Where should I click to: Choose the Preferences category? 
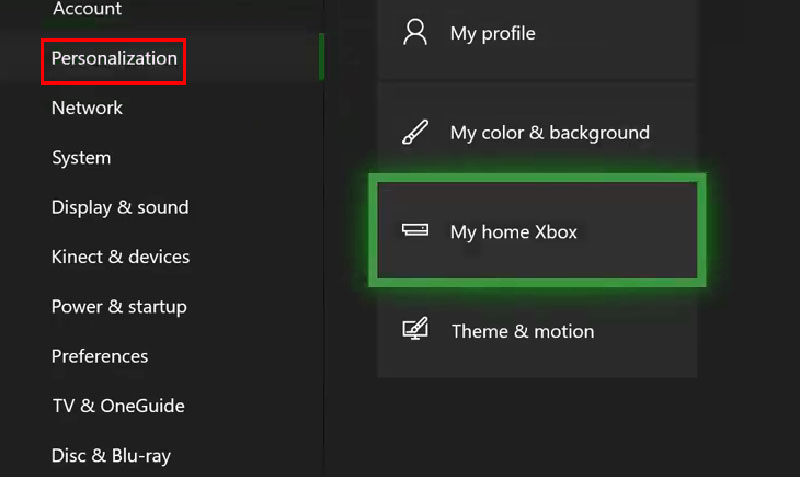pyautogui.click(x=100, y=356)
